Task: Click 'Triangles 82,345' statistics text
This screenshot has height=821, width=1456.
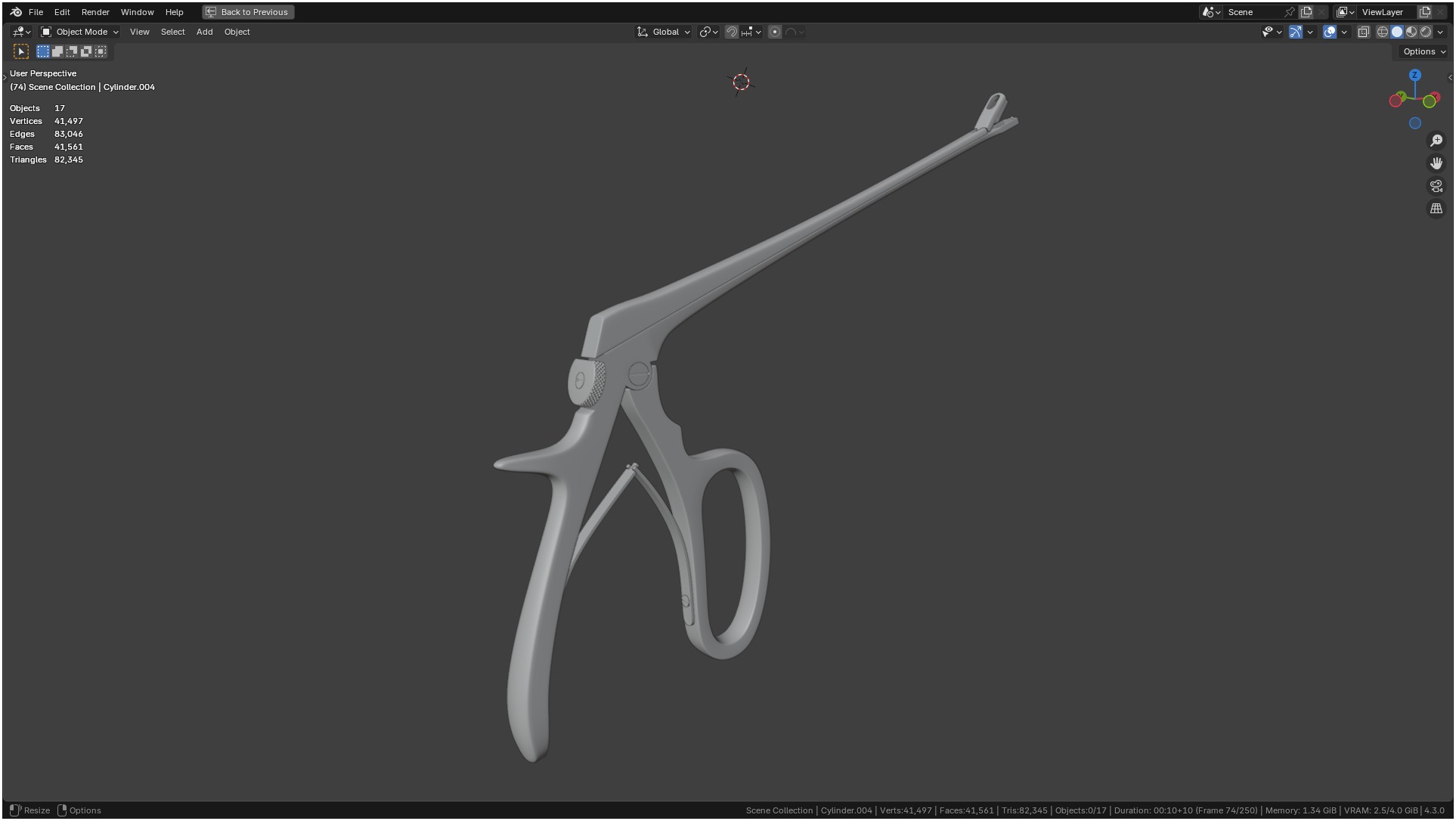Action: pyautogui.click(x=46, y=160)
